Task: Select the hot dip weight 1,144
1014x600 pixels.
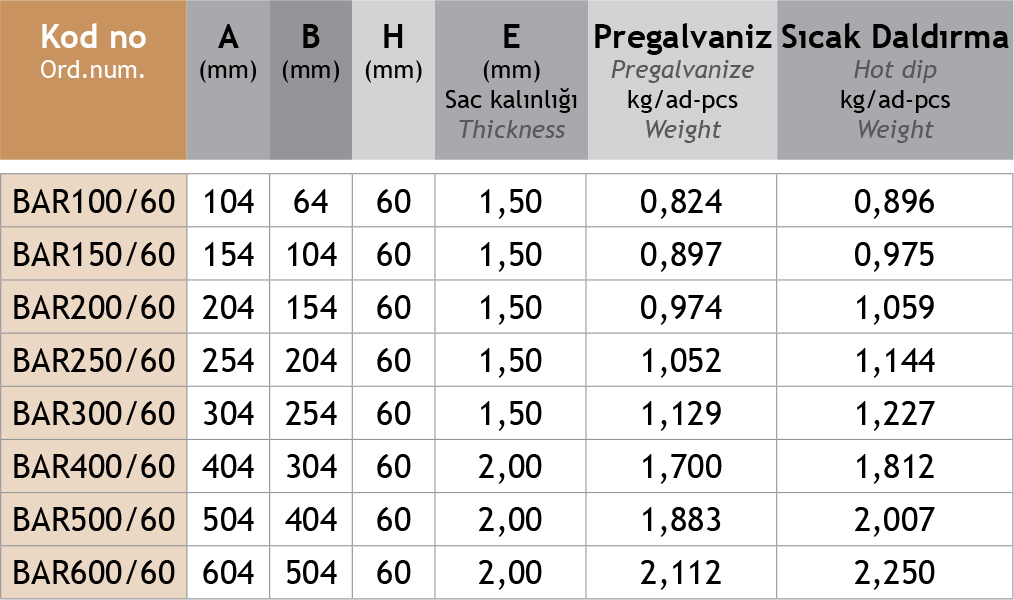Action: (895, 361)
